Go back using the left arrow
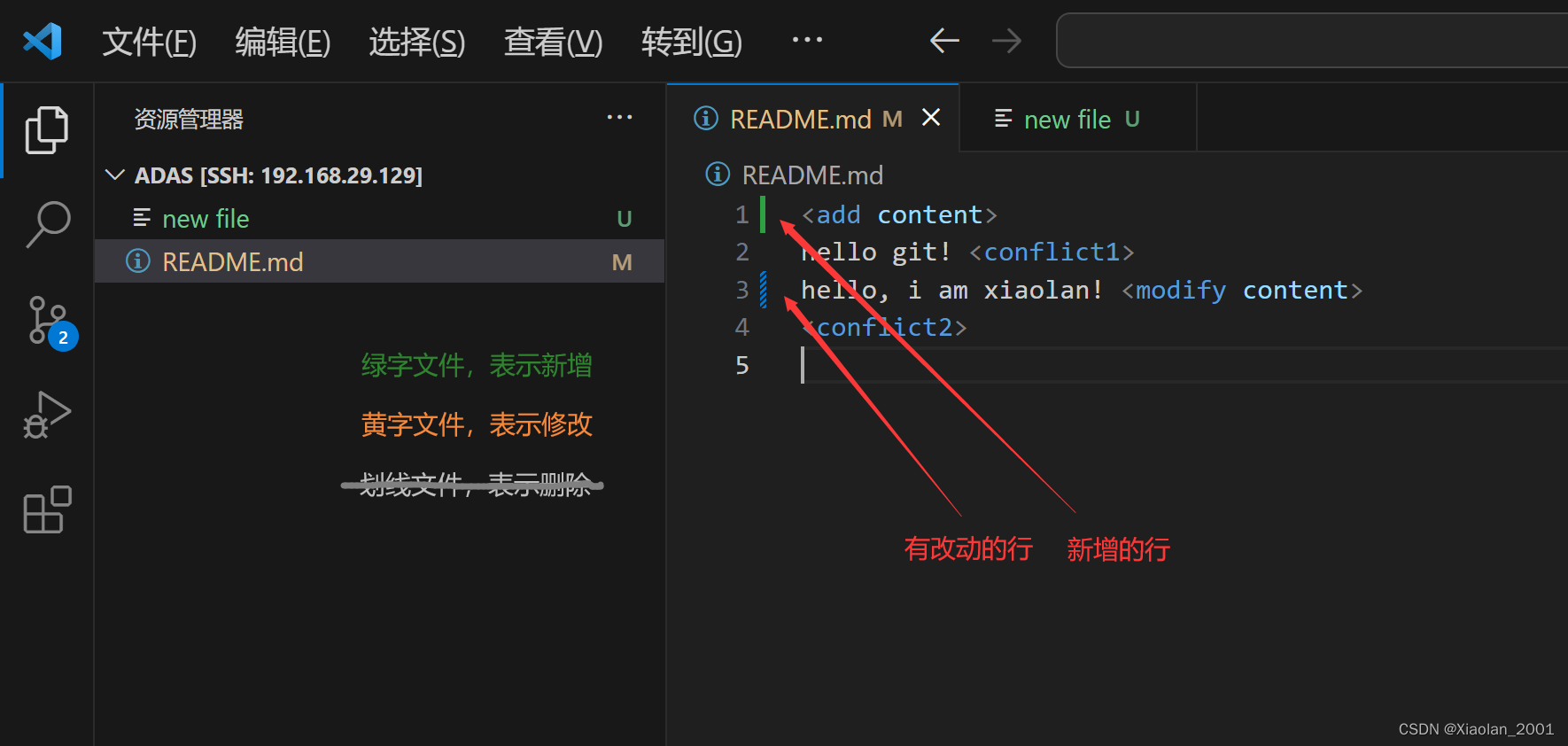This screenshot has height=746, width=1568. tap(944, 41)
